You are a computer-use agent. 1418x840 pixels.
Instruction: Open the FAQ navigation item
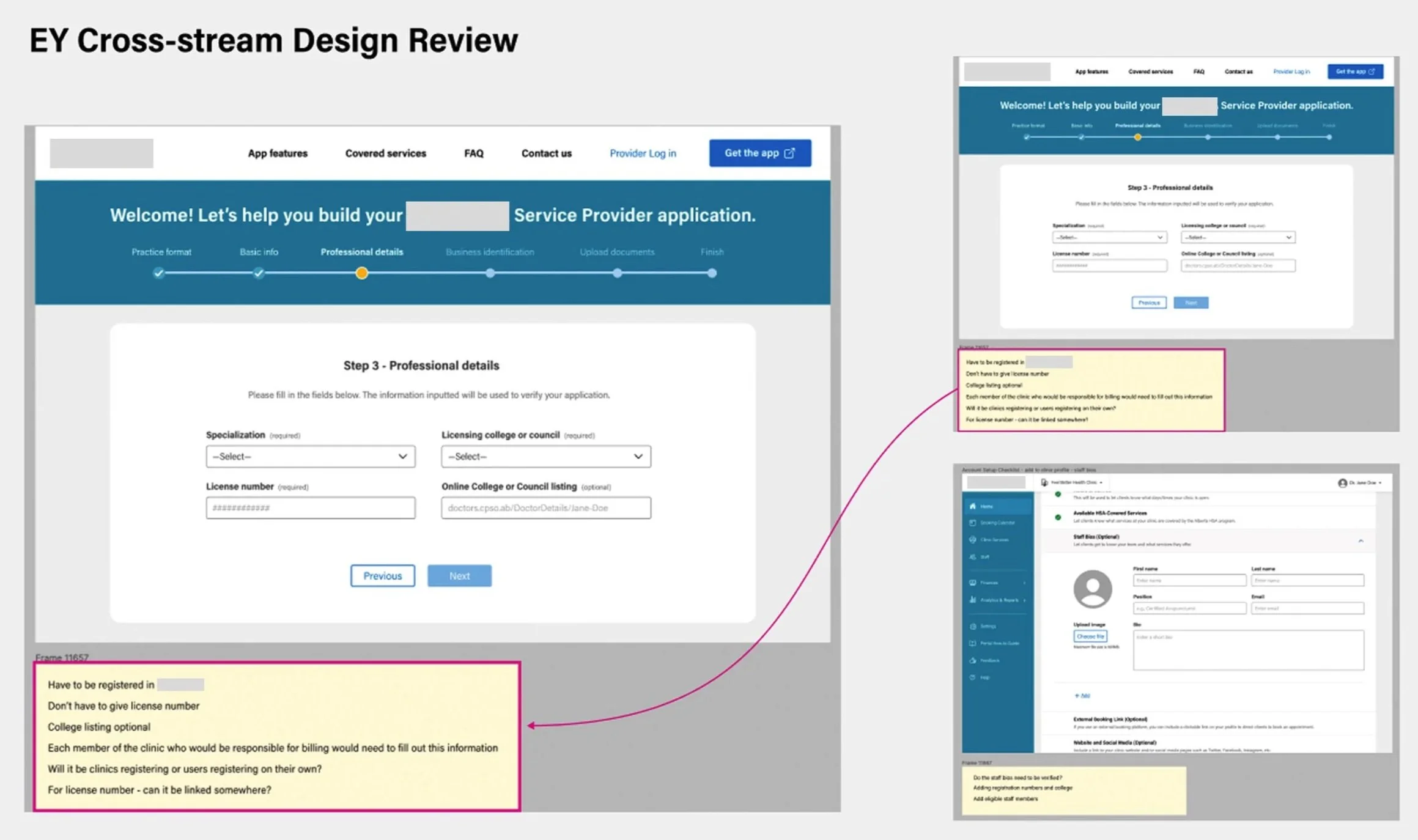click(473, 153)
